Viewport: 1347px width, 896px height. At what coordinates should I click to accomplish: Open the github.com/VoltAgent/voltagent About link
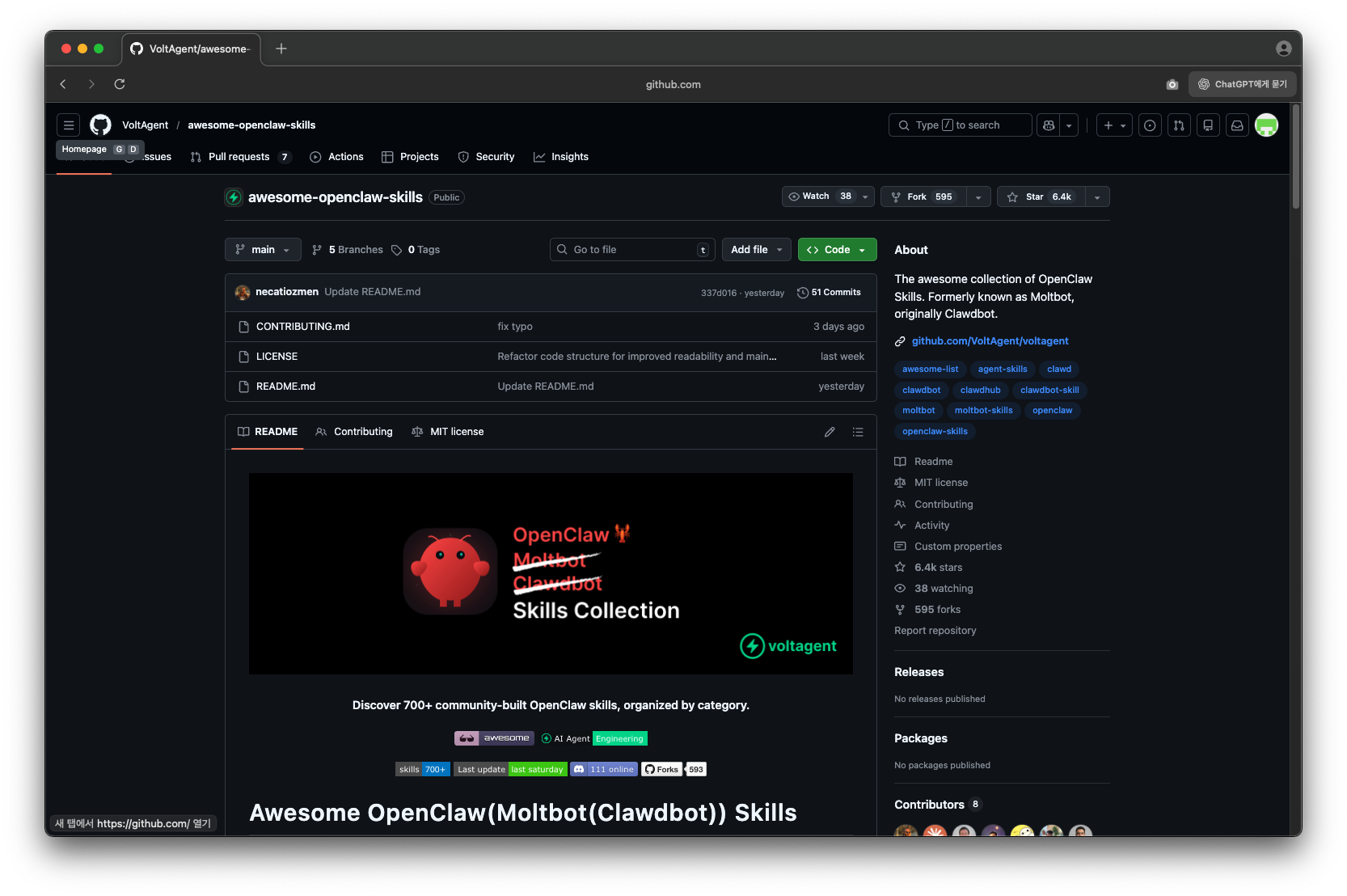coord(990,341)
